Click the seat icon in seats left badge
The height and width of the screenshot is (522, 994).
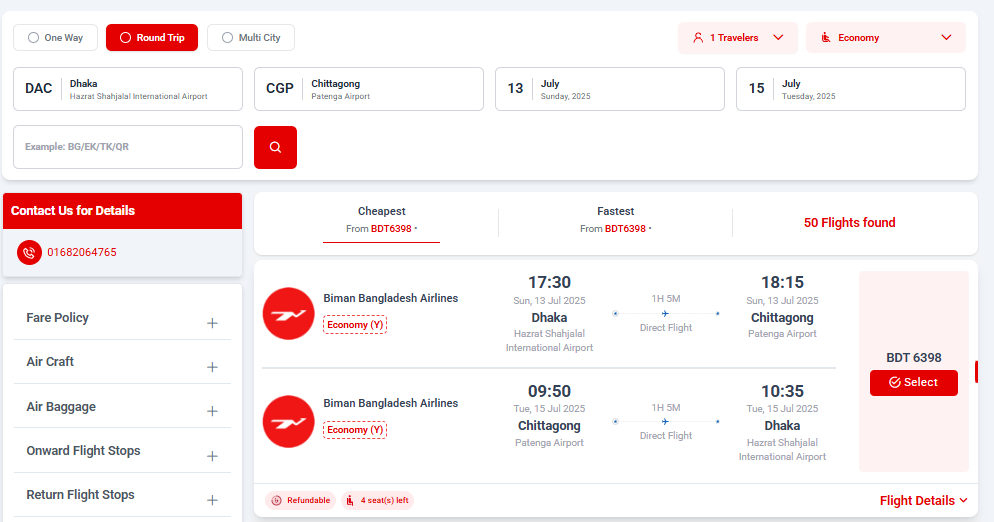350,500
